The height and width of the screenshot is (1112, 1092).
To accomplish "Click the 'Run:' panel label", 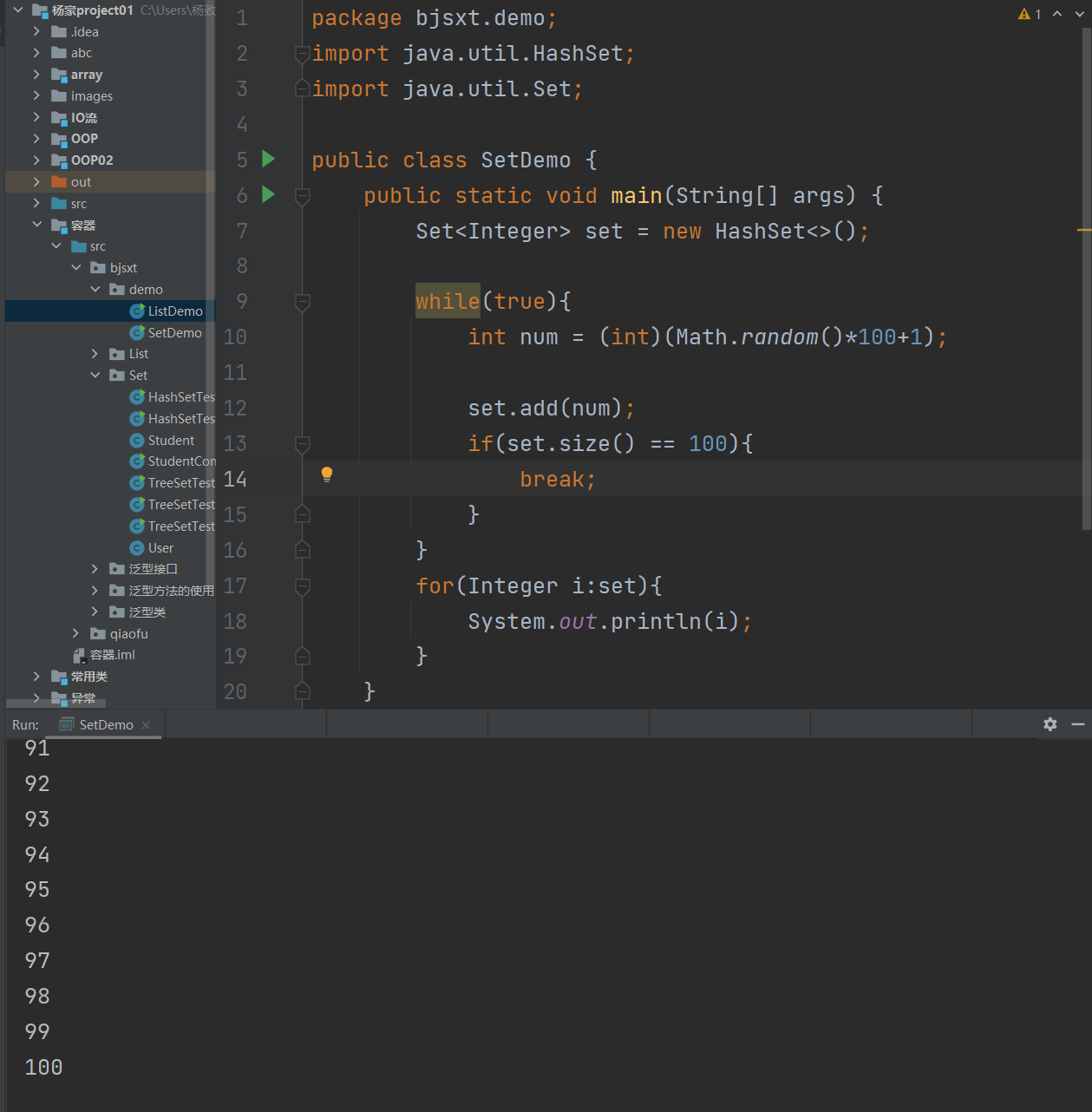I will [26, 725].
